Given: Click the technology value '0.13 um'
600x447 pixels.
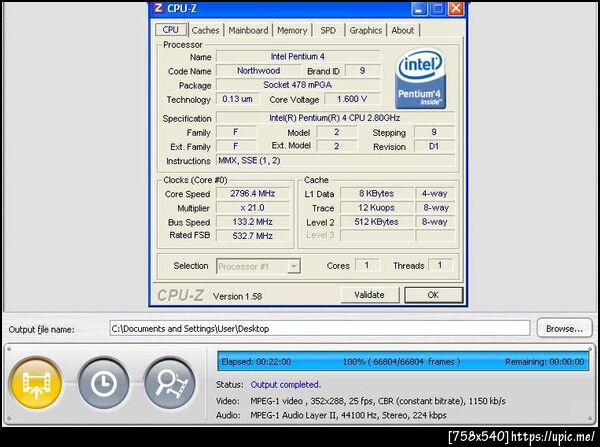Looking at the screenshot, I should (x=237, y=99).
